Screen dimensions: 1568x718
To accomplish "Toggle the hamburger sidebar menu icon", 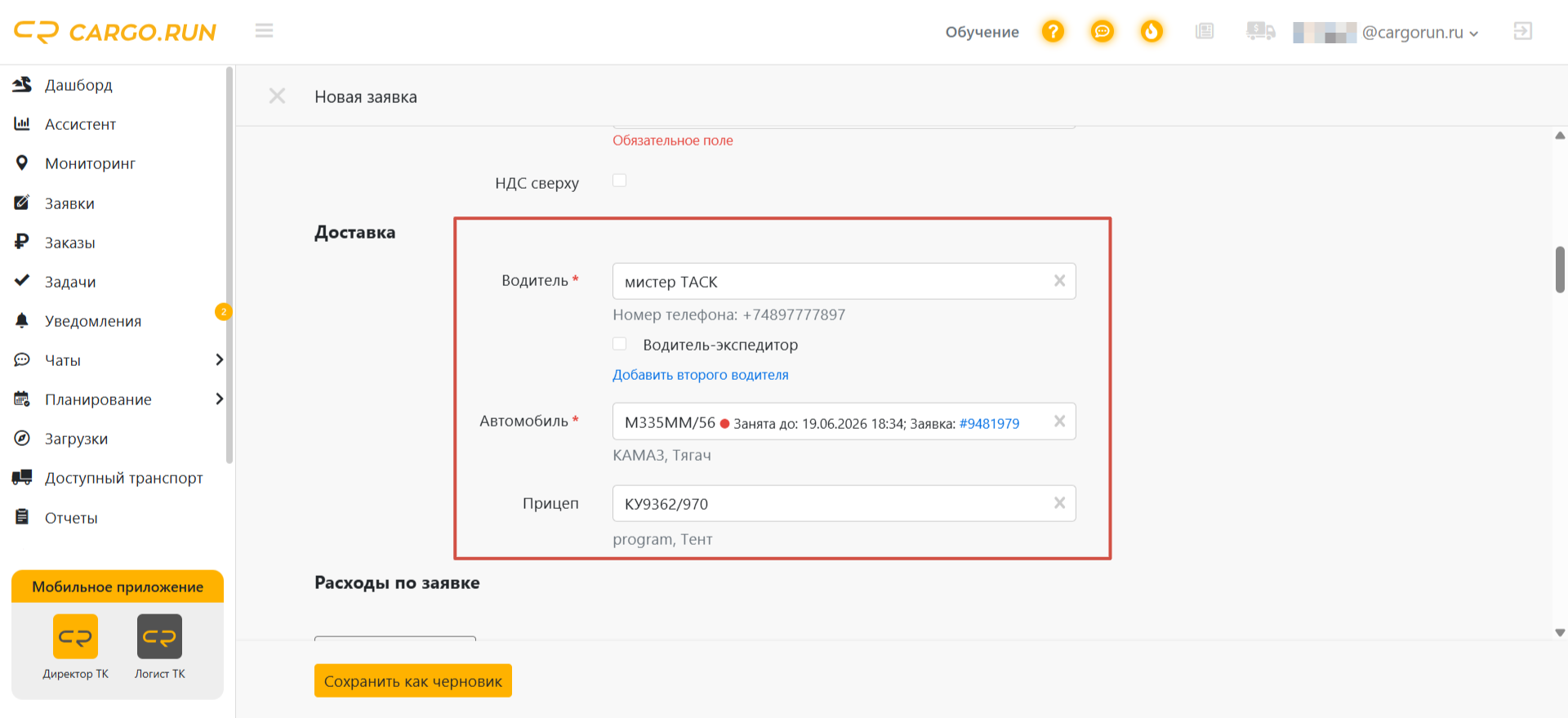I will pos(264,31).
